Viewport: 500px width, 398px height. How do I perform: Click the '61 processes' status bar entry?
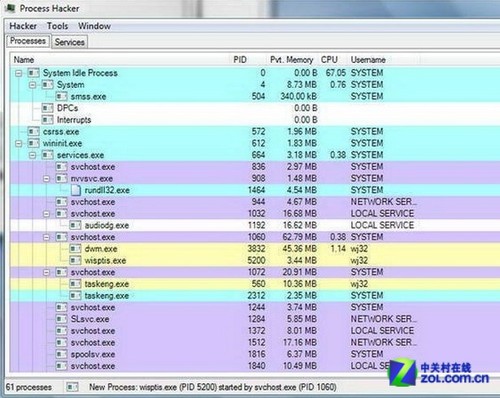pyautogui.click(x=29, y=387)
